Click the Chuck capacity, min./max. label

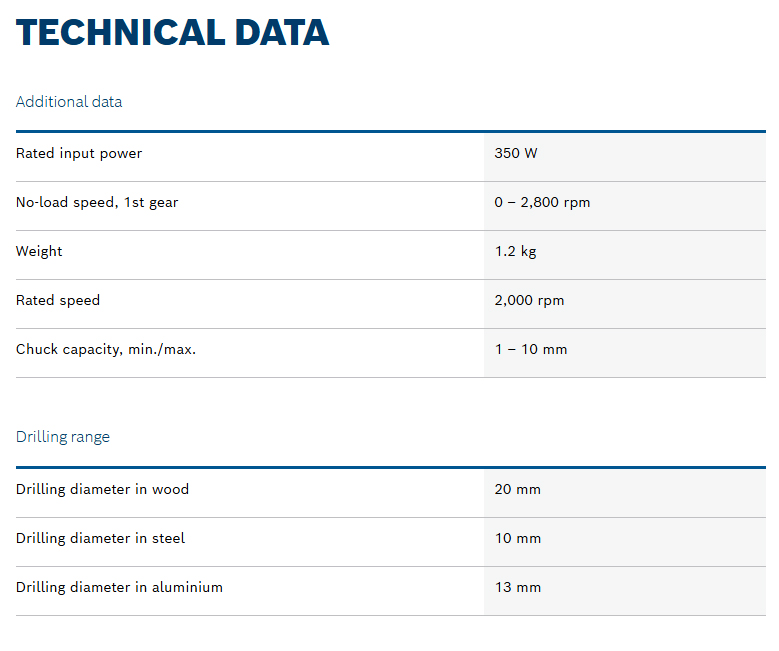(x=106, y=350)
